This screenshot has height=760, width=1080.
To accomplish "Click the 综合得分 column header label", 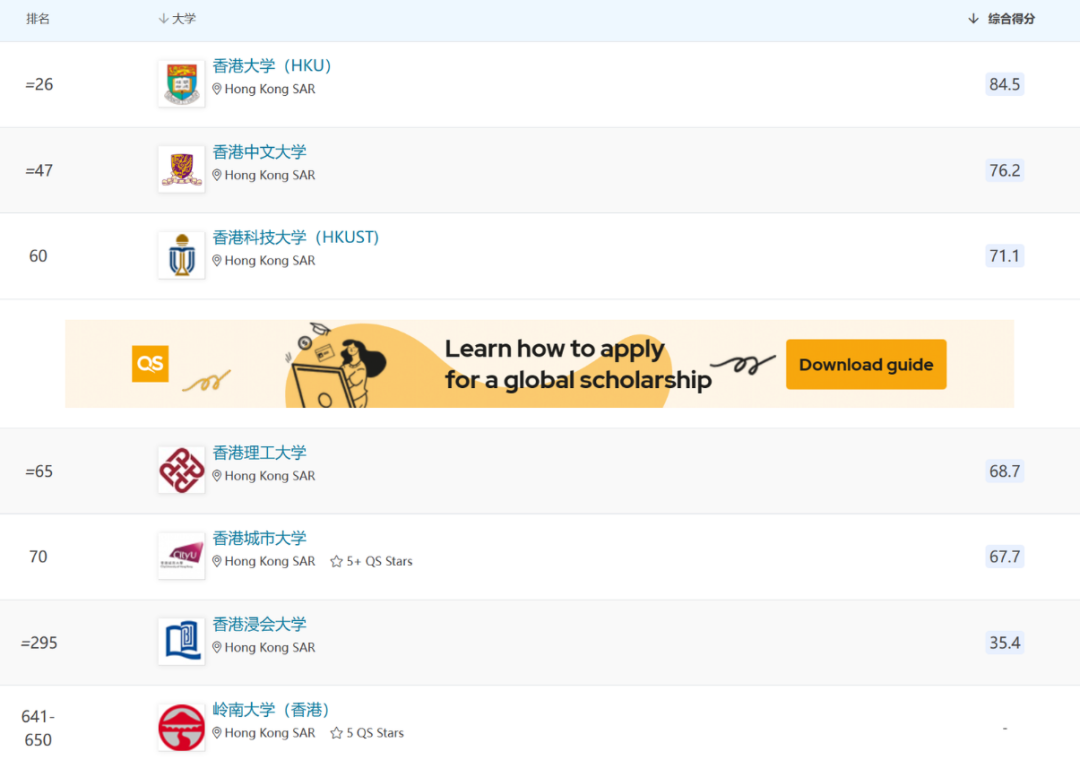I will (x=1011, y=19).
